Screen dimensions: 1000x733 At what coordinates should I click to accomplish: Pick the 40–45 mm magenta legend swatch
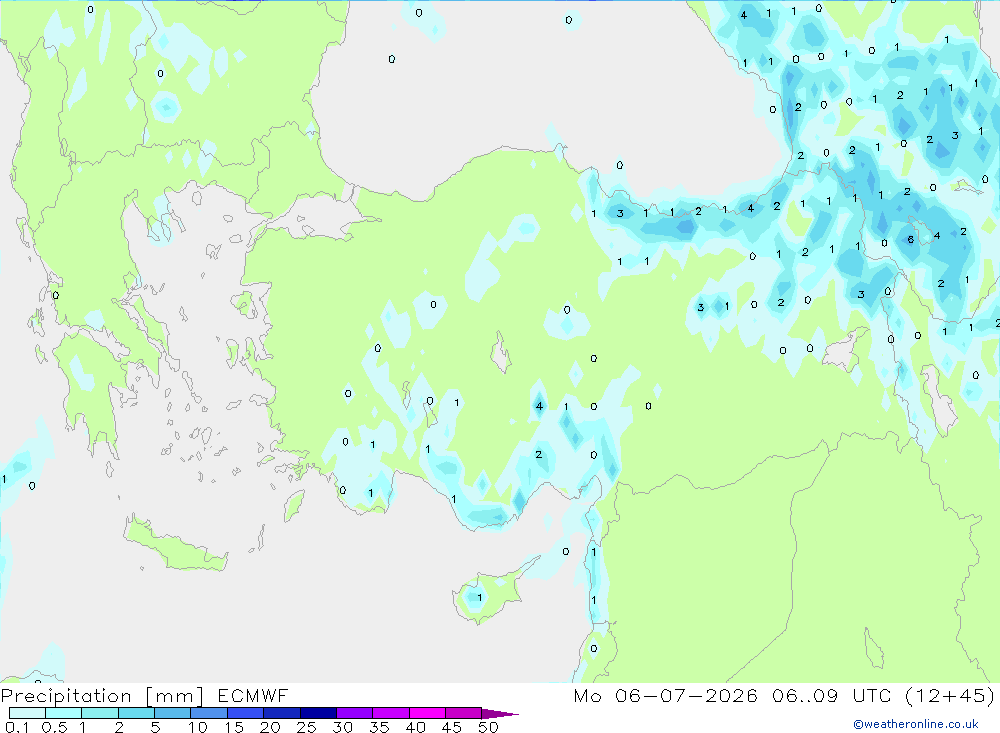click(427, 713)
